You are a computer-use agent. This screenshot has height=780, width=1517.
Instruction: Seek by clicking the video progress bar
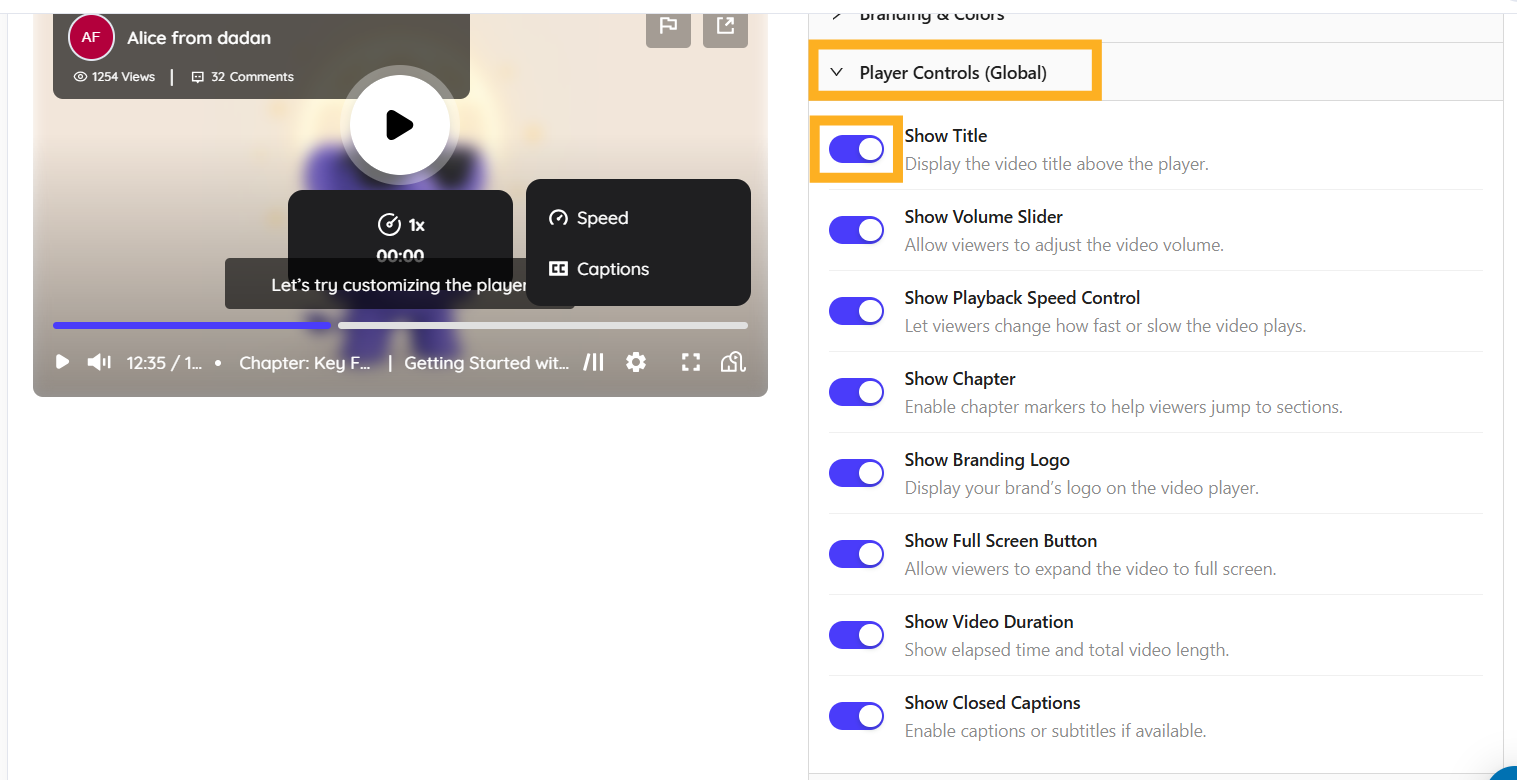pos(540,325)
